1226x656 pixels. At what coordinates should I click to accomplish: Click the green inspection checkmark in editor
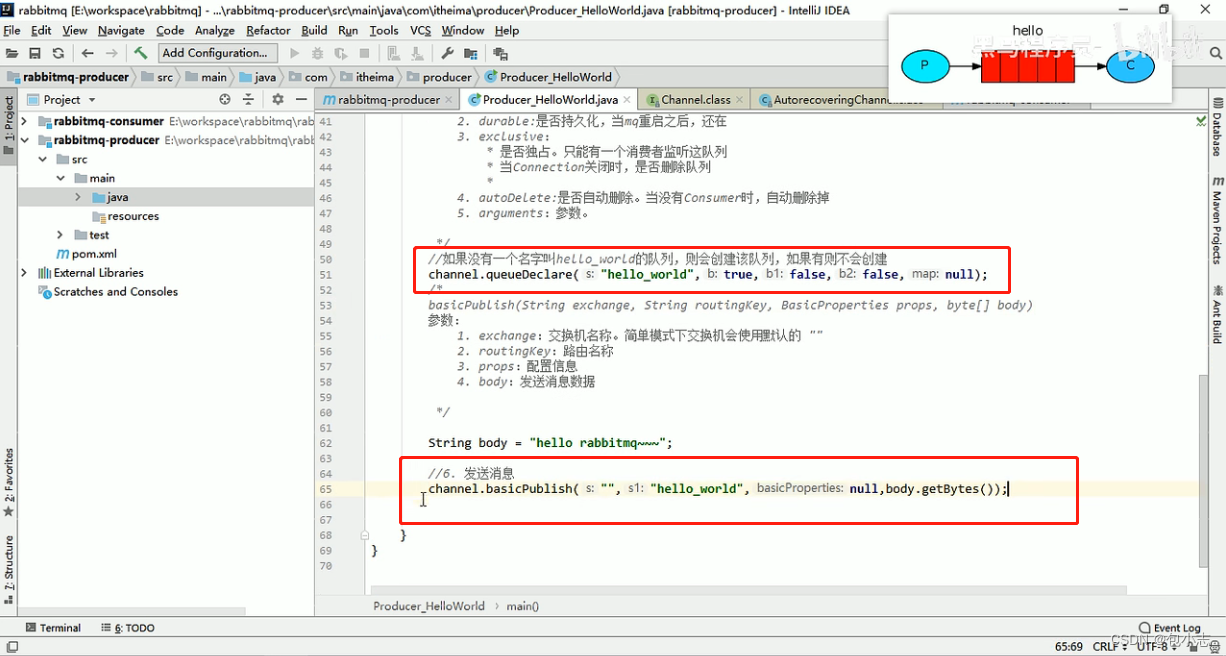[x=1201, y=121]
